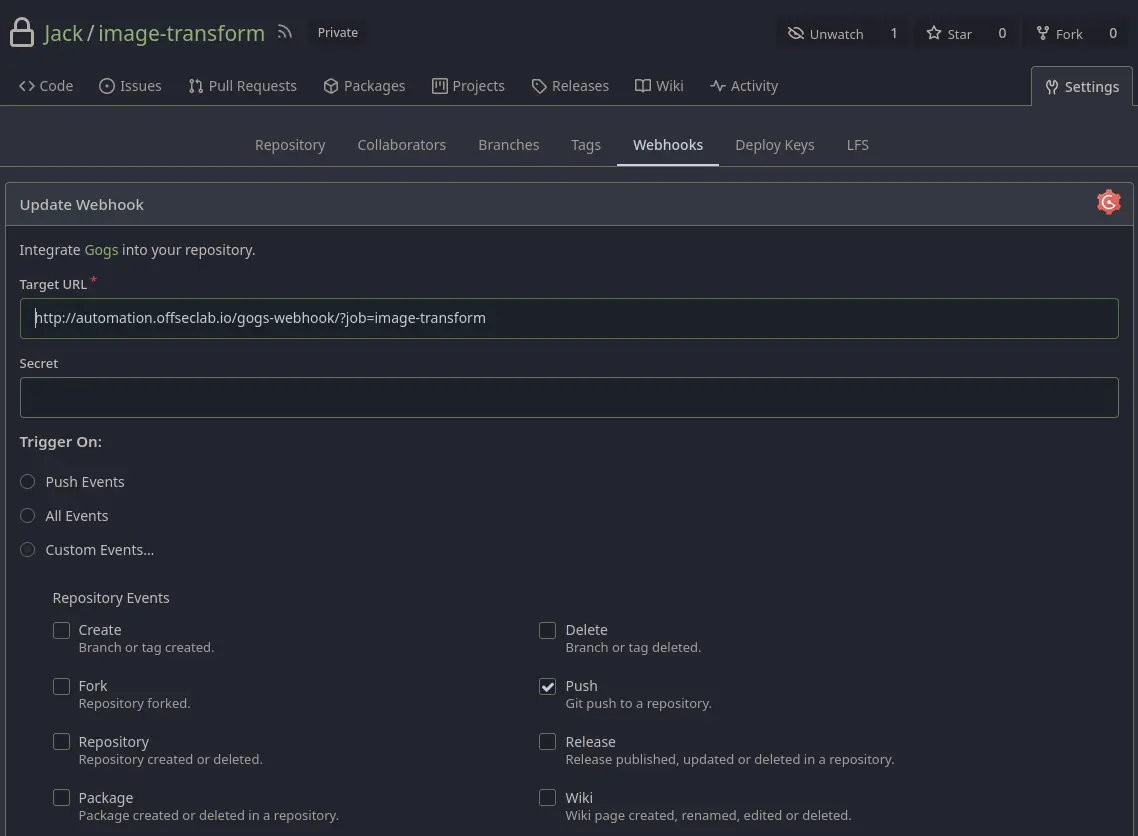
Task: Open the image-transform repository link
Action: coord(181,33)
